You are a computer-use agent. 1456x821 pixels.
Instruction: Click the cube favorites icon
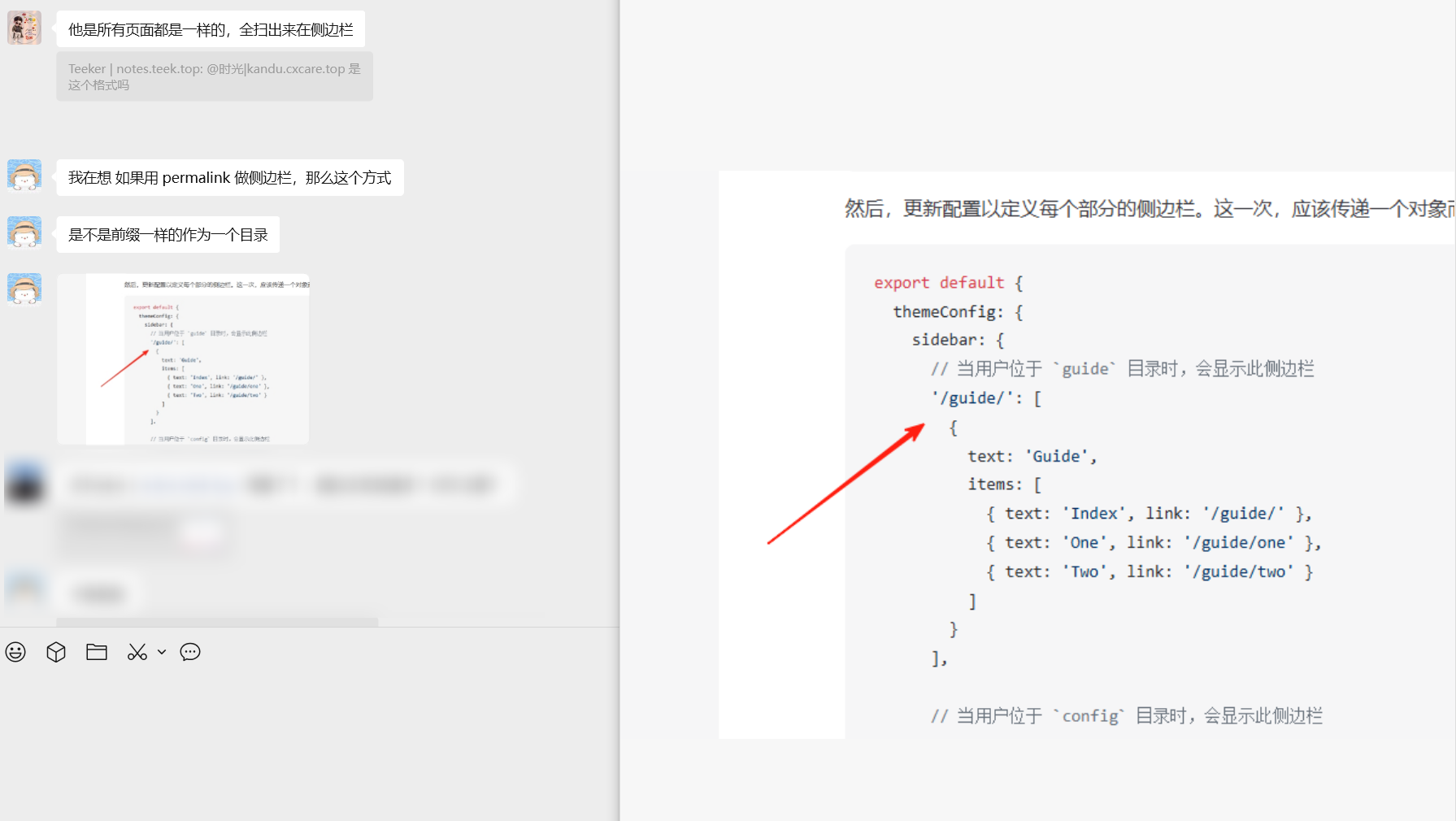56,652
